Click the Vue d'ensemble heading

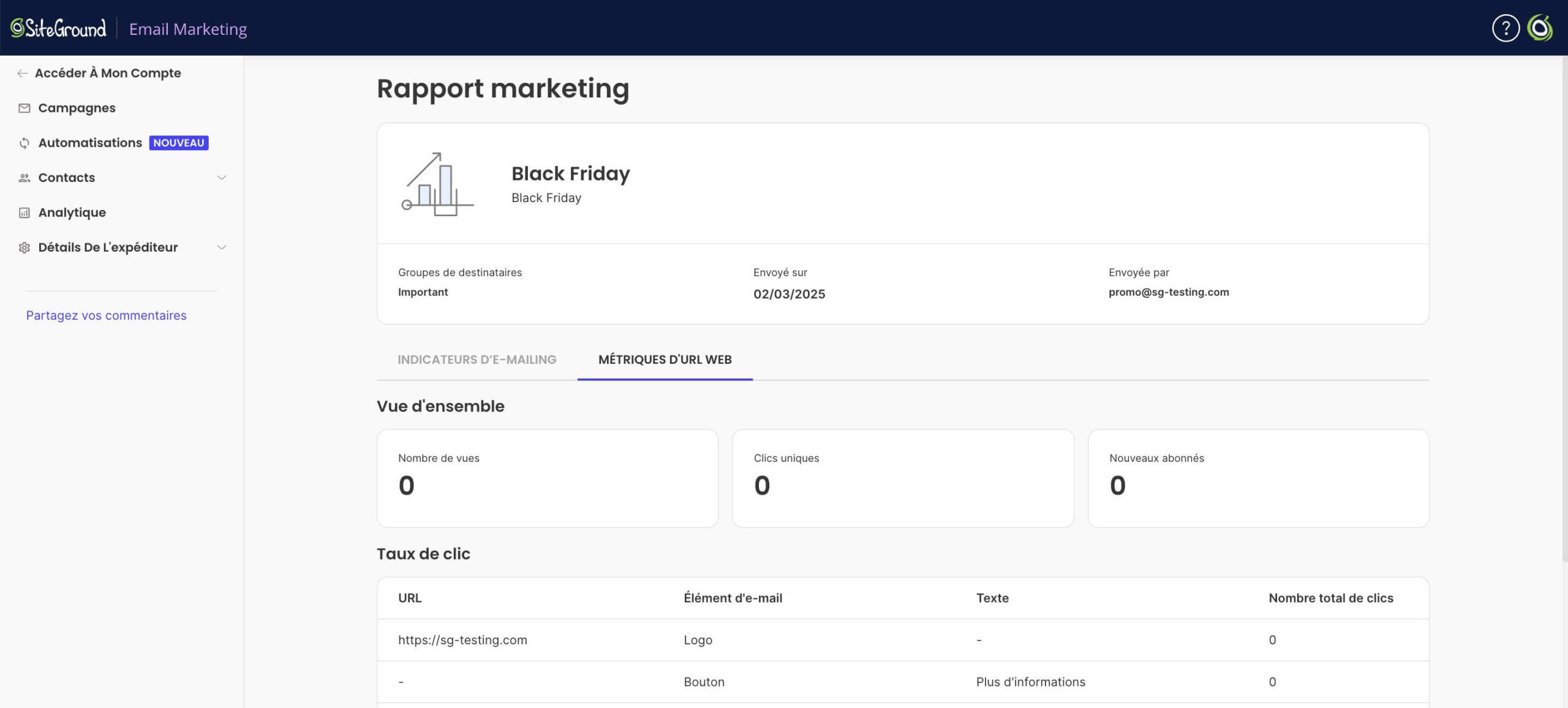point(440,406)
